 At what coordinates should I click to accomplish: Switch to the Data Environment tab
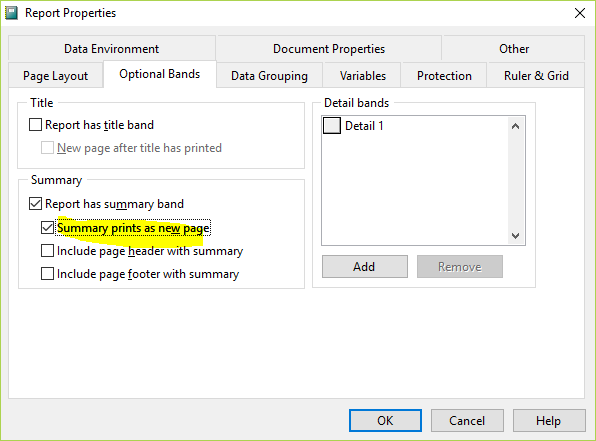(111, 49)
